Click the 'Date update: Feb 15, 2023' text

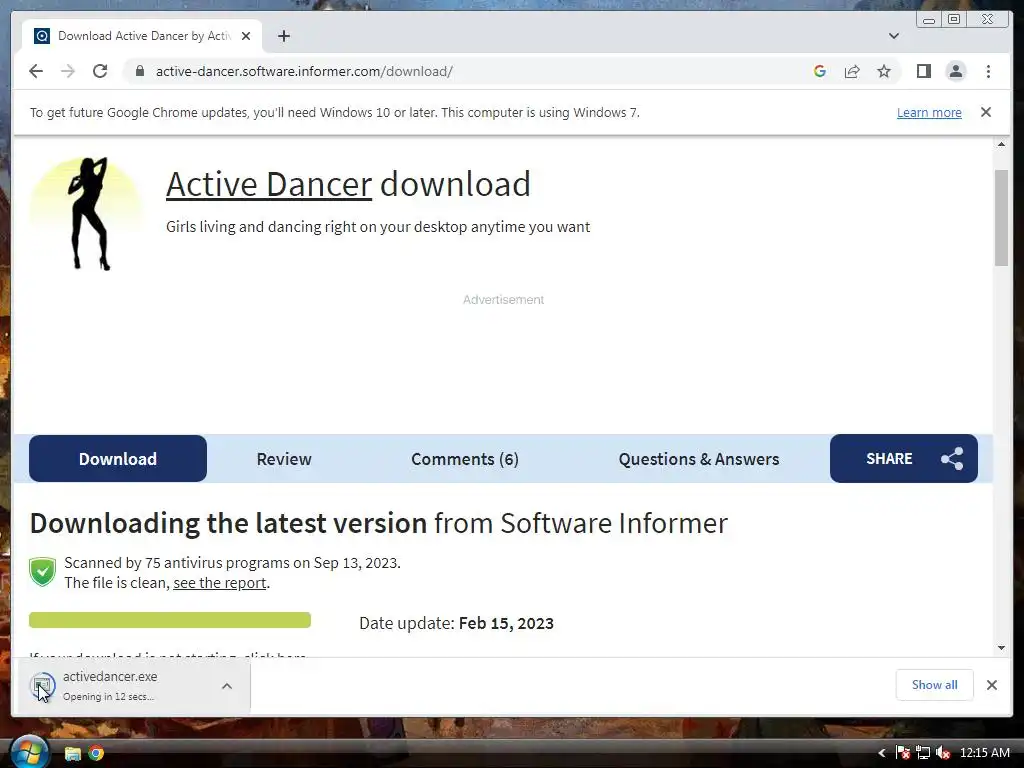[x=456, y=623]
